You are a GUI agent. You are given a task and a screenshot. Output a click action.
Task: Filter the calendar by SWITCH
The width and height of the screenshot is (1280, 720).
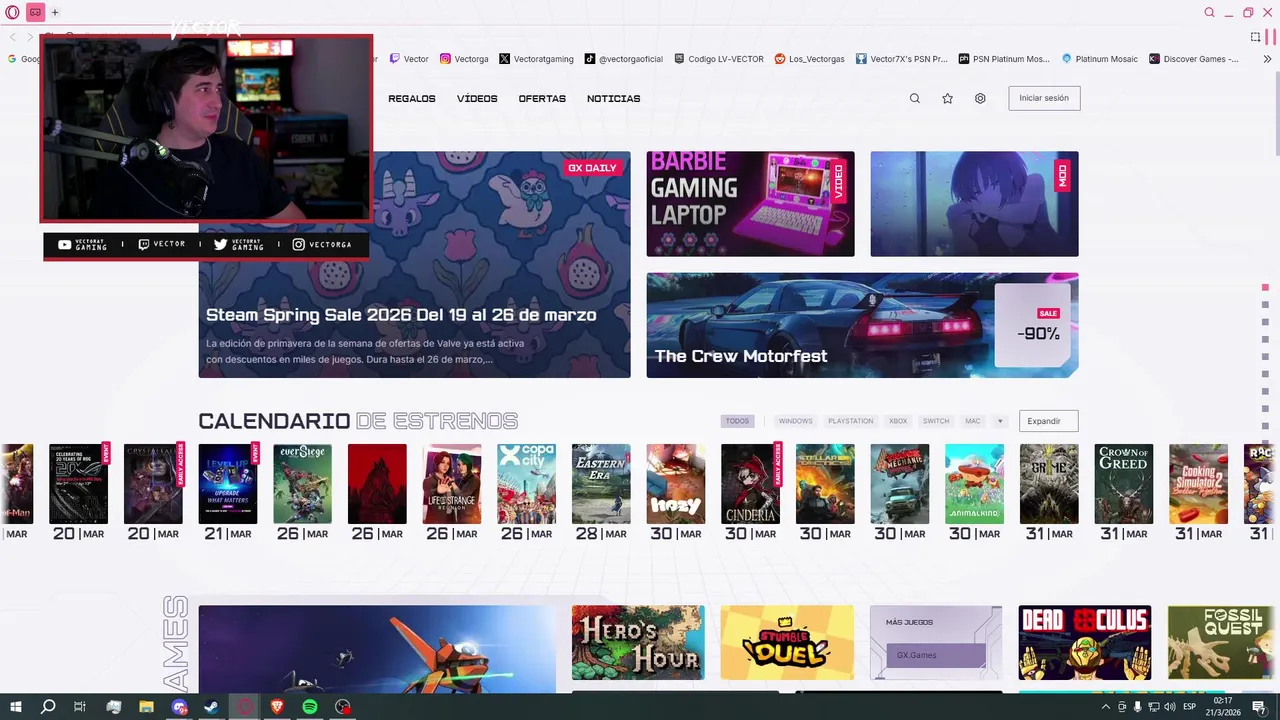[936, 421]
